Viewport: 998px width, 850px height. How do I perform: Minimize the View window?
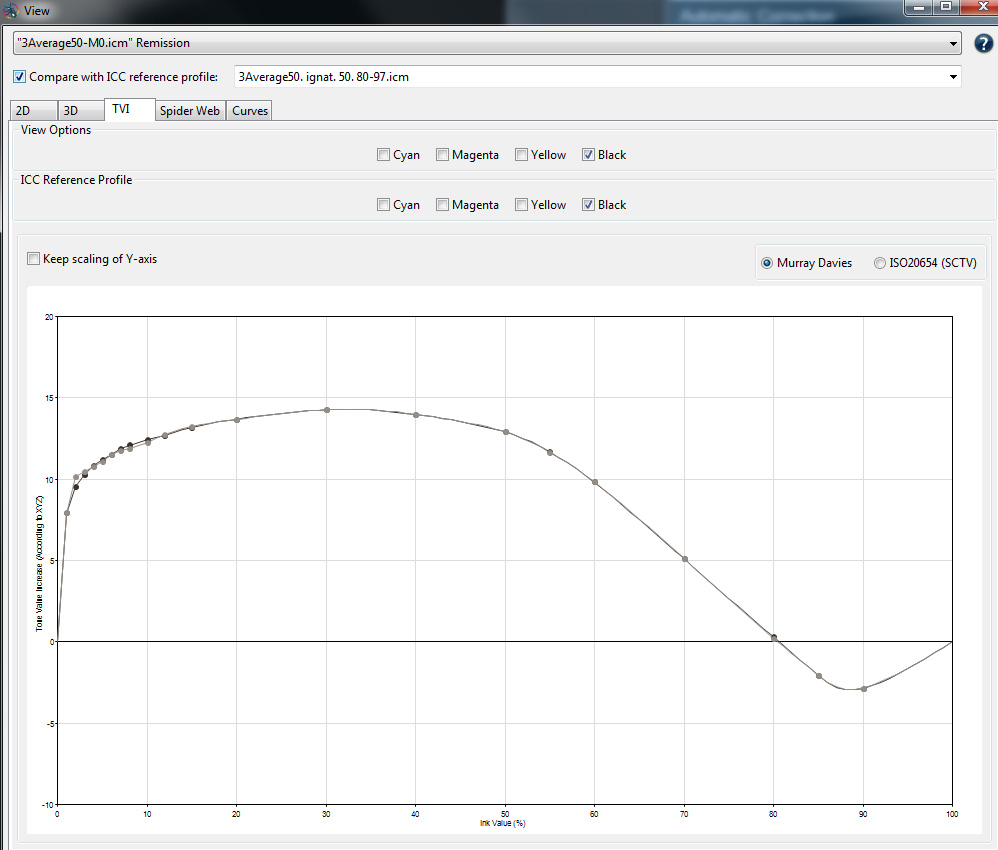pyautogui.click(x=918, y=7)
